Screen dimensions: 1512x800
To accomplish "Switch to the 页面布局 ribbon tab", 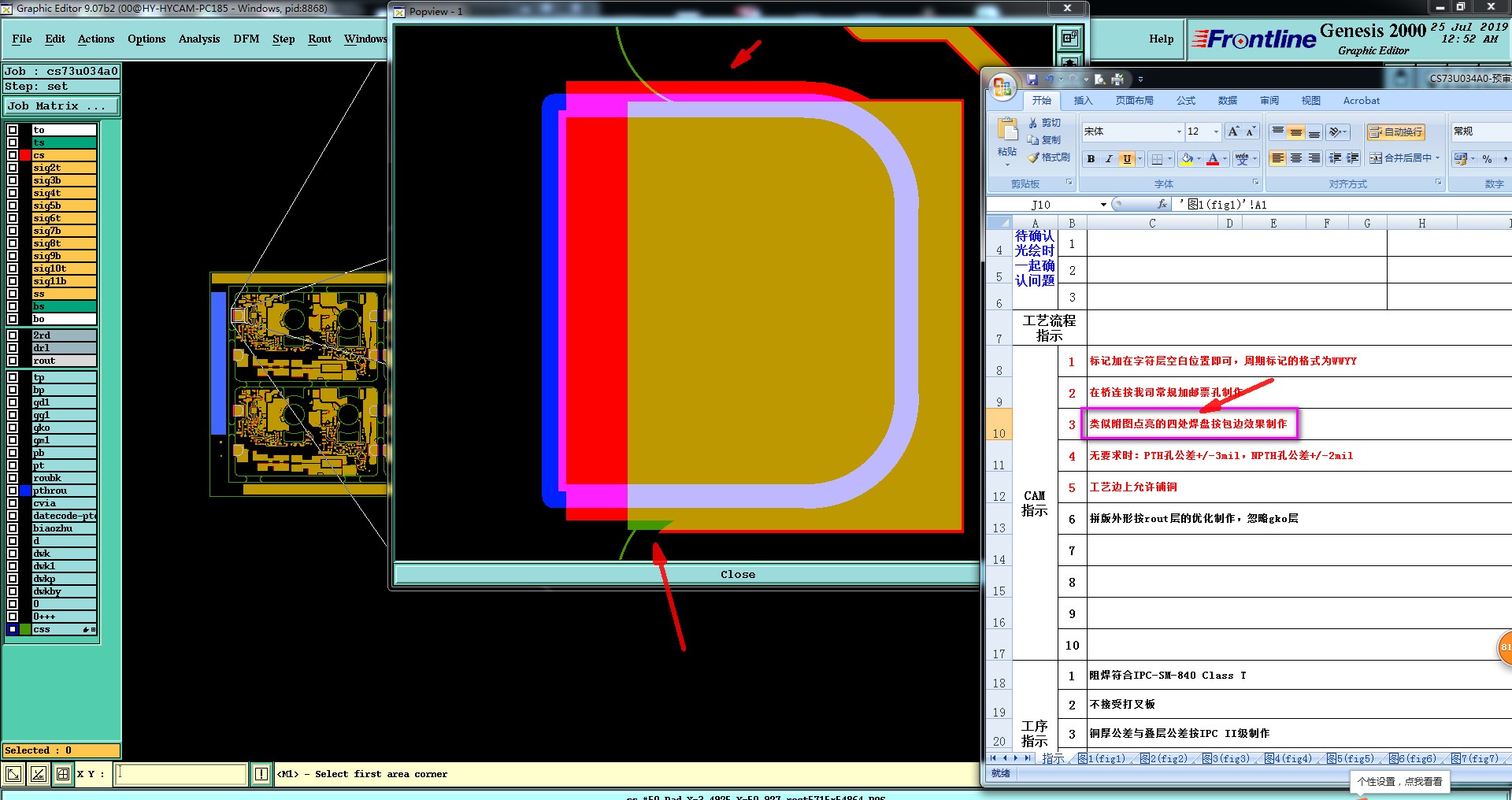I will pyautogui.click(x=1135, y=101).
